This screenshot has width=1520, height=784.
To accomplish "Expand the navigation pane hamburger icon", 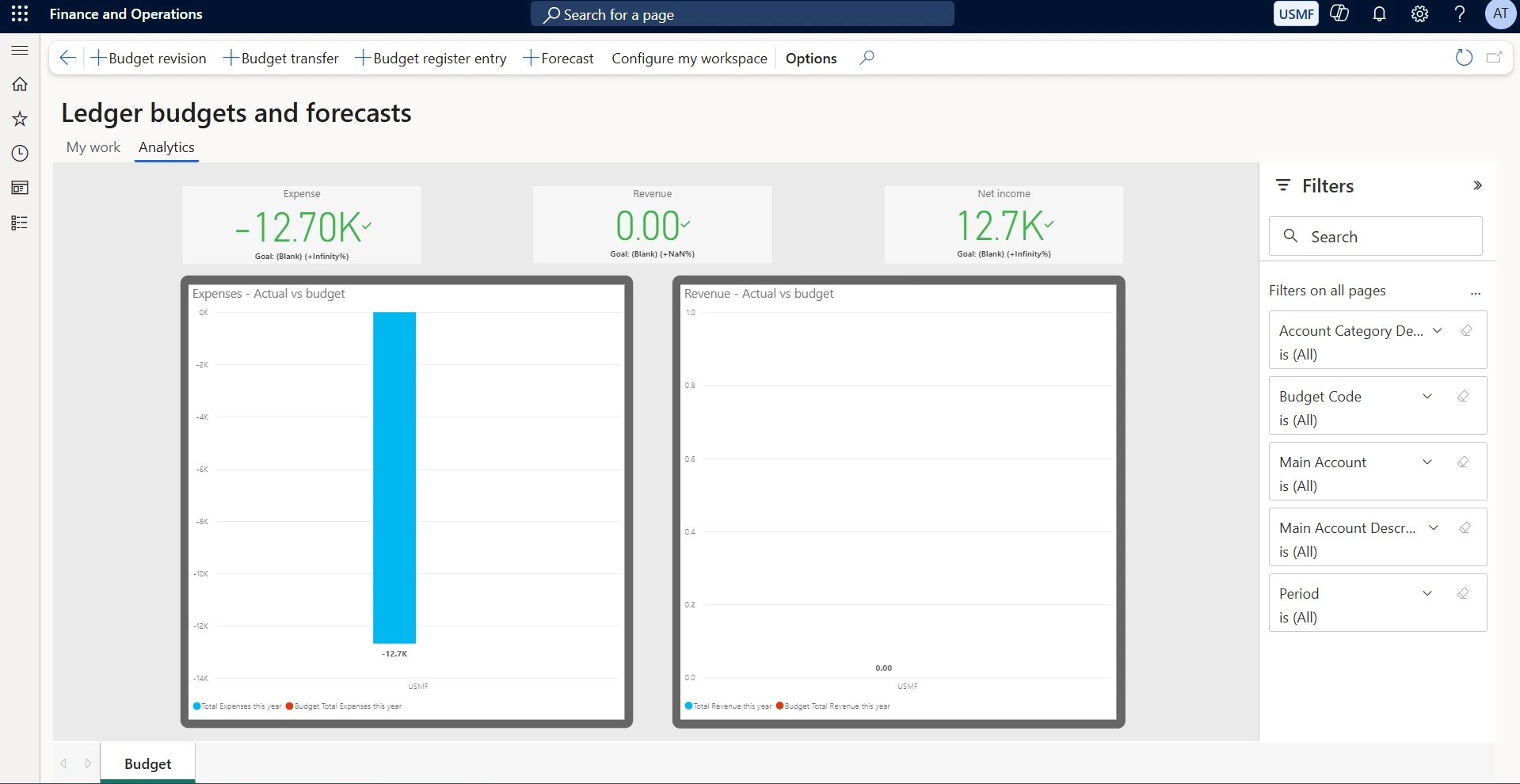I will click(20, 51).
